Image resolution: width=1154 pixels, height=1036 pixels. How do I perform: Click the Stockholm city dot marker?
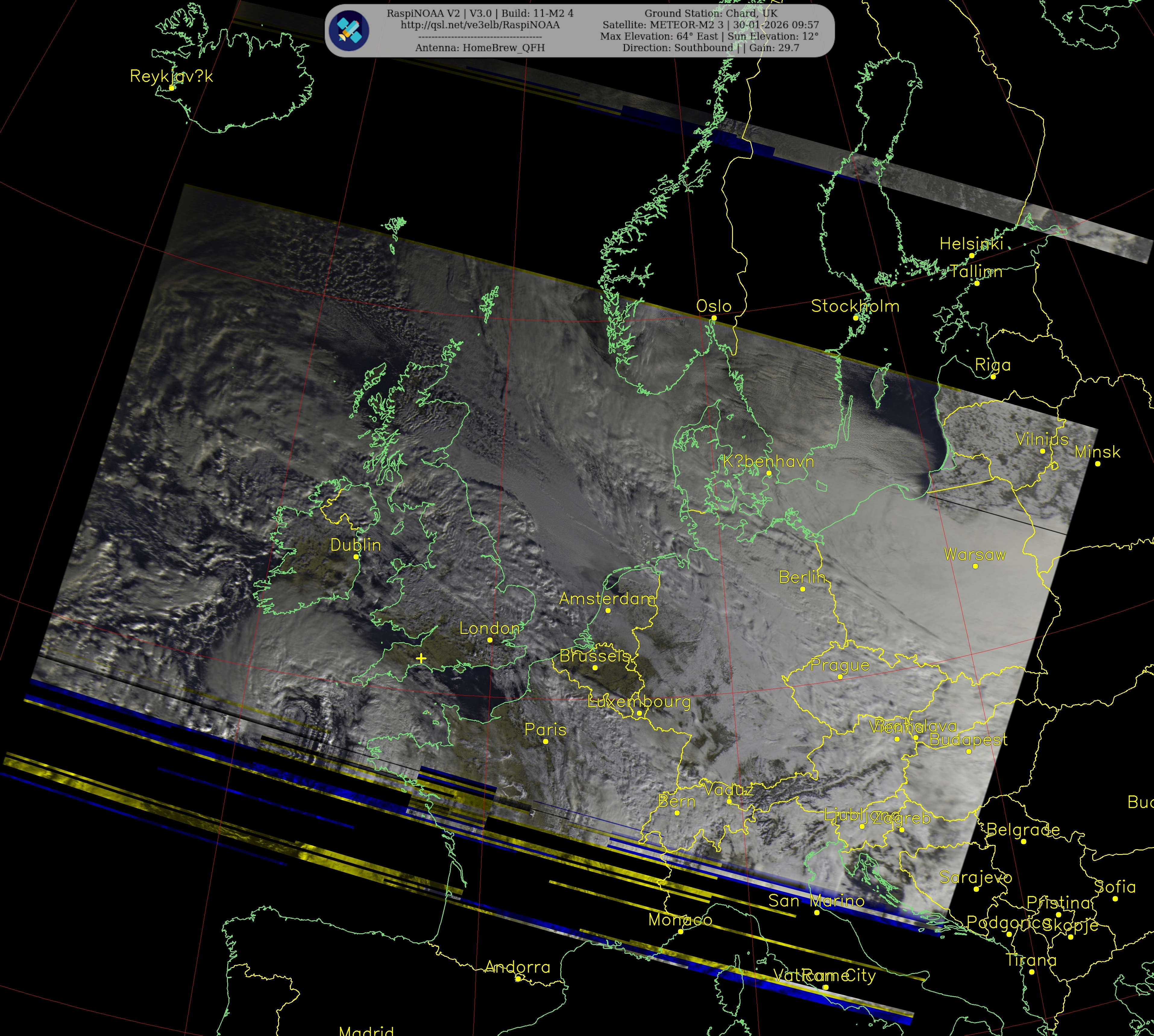tap(856, 318)
